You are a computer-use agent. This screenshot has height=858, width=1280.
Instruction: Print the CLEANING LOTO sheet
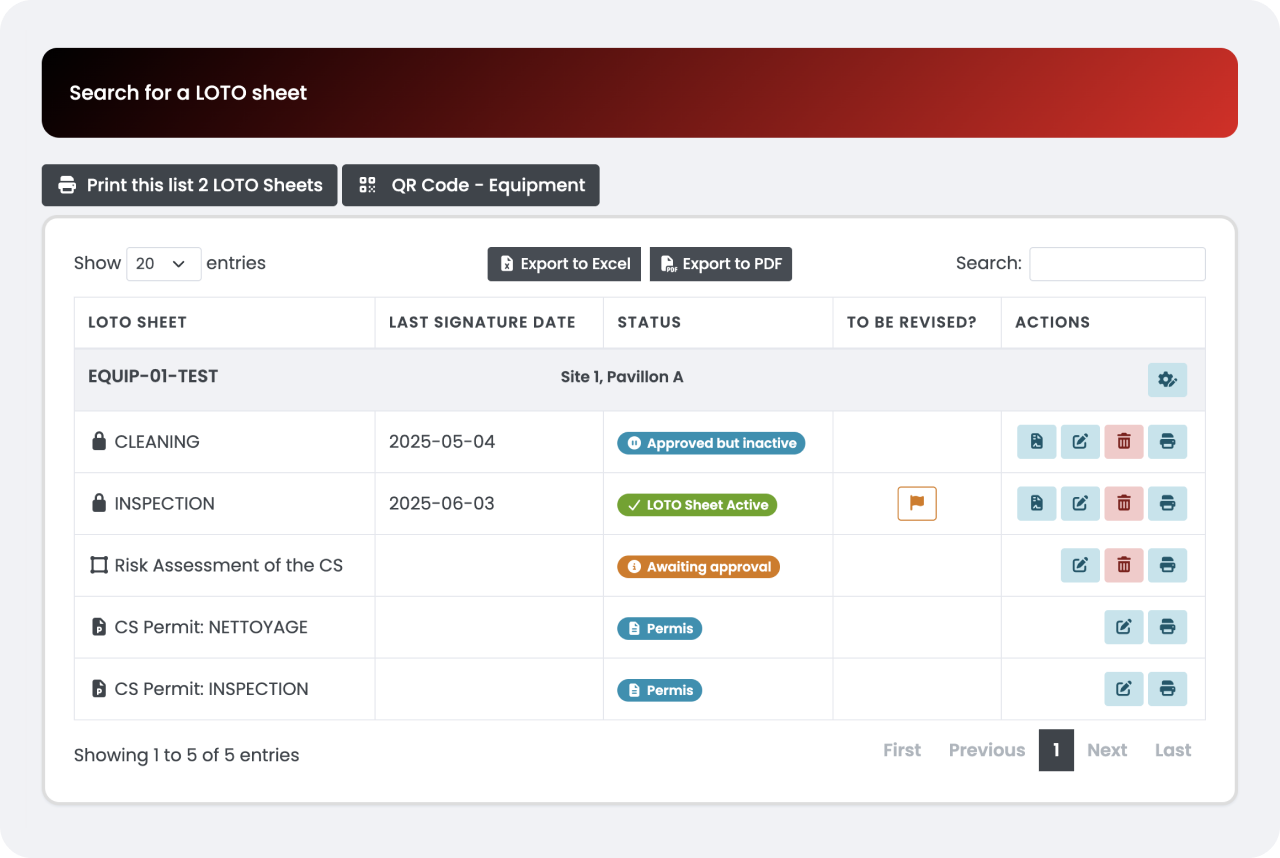(x=1167, y=442)
